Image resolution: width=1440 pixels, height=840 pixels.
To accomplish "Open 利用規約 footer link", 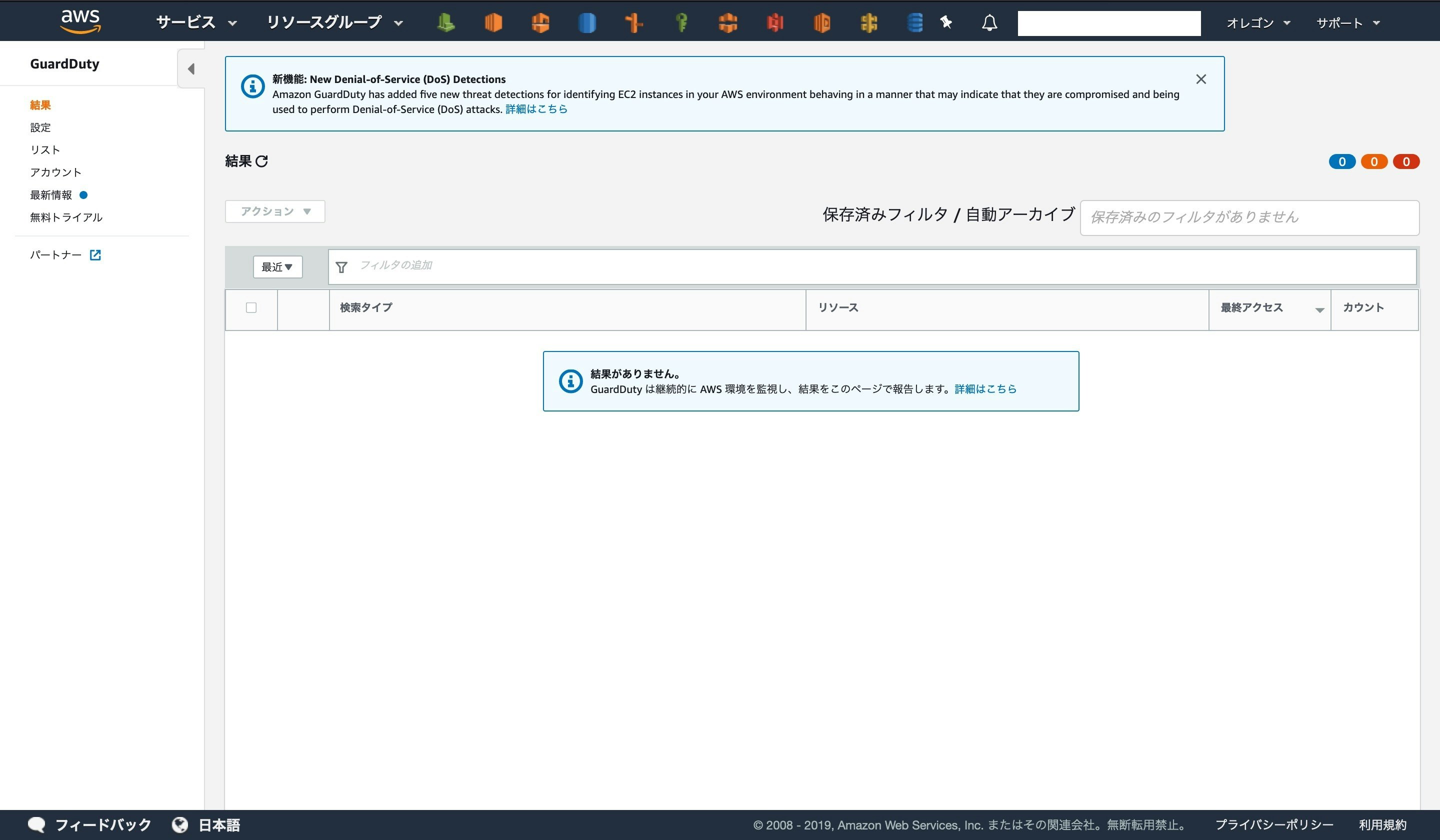I will point(1382,824).
